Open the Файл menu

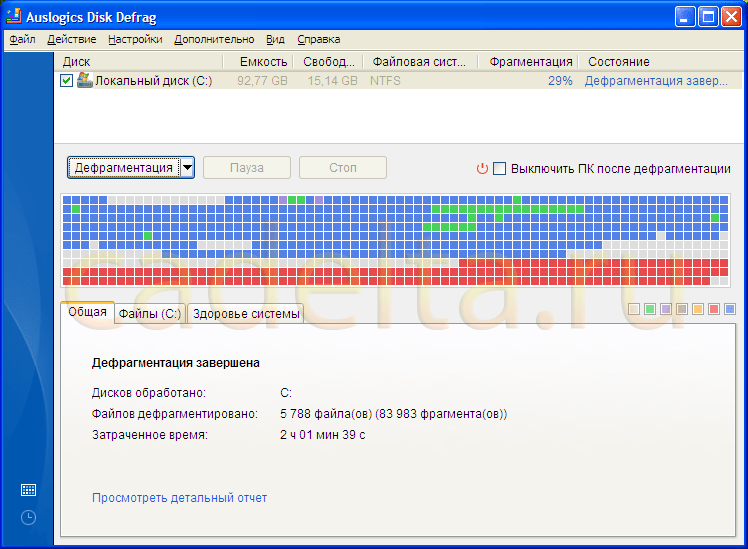[x=22, y=40]
